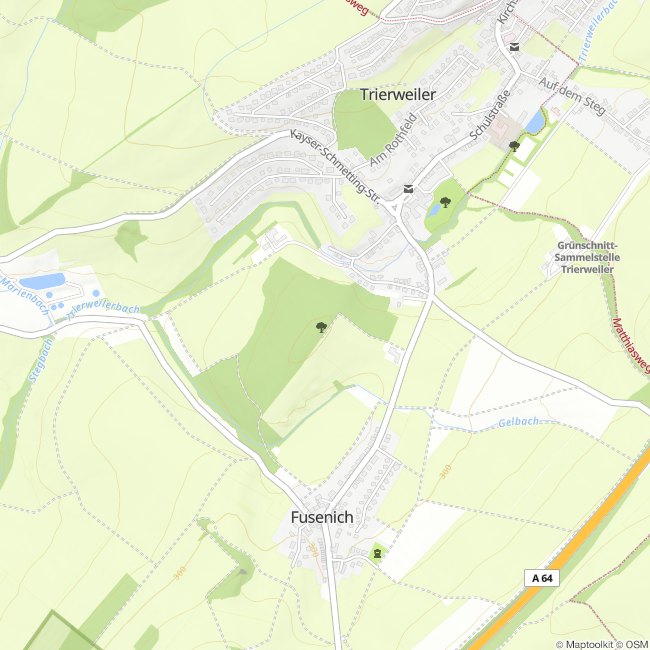
Task: Open the cemetery marker icon in Fusenich
Action: point(377,553)
